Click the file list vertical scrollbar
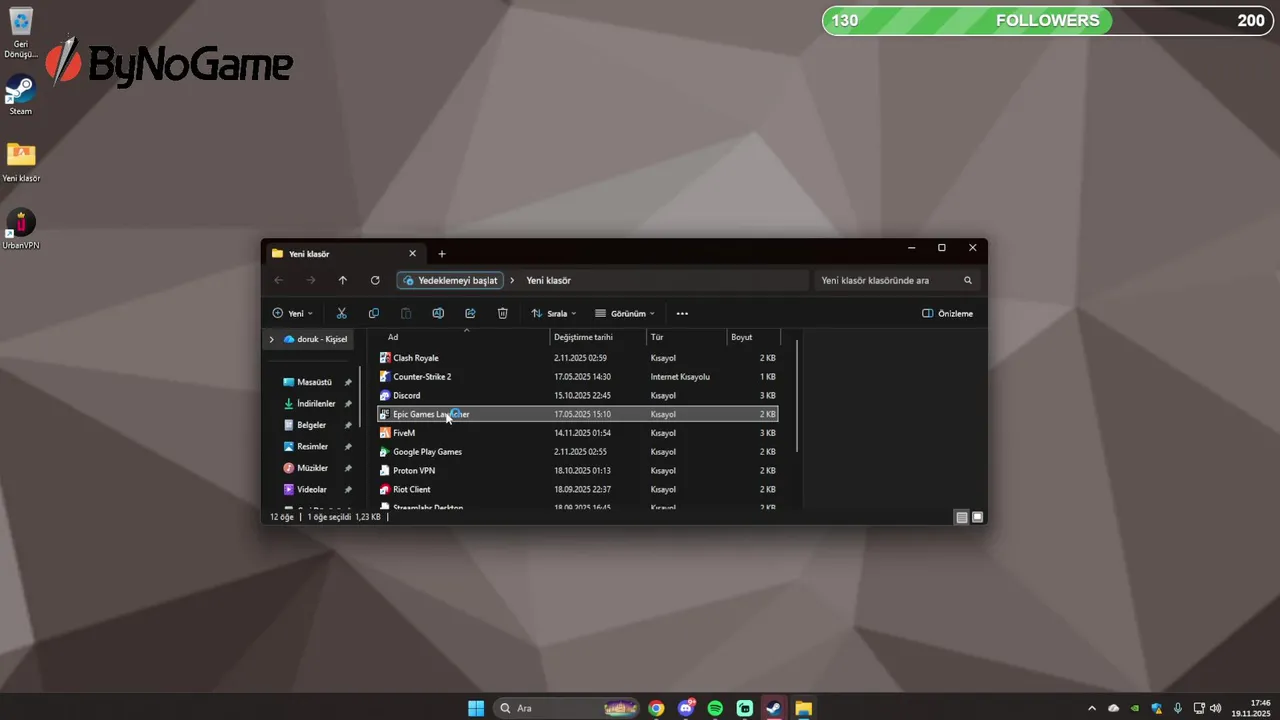1280x720 pixels. pyautogui.click(x=797, y=396)
